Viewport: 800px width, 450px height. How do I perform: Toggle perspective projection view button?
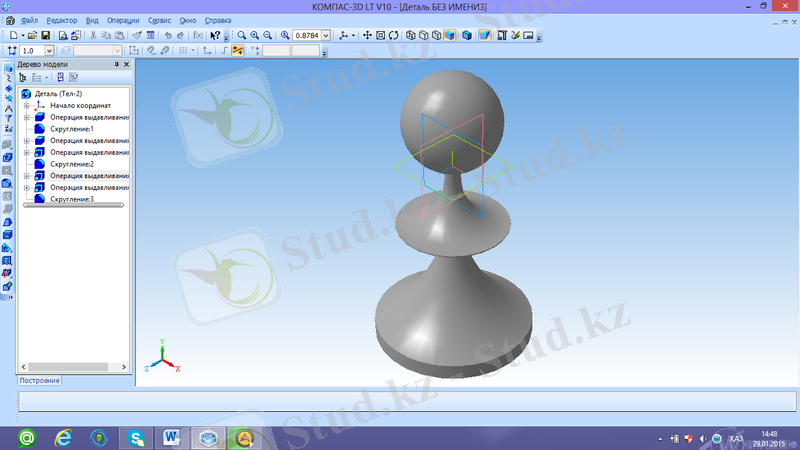click(x=485, y=35)
